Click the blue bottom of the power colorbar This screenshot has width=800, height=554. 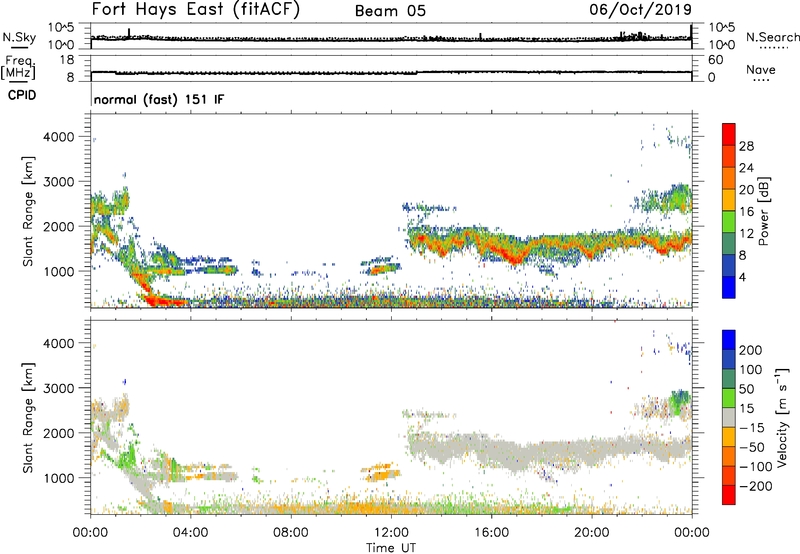729,287
